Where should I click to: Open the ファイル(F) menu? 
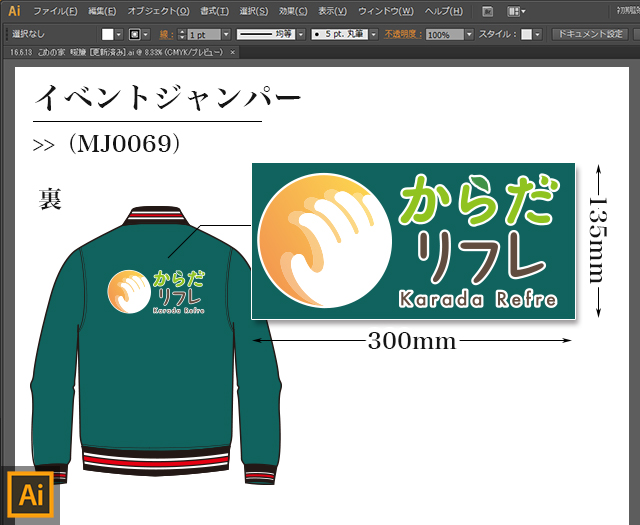click(55, 11)
